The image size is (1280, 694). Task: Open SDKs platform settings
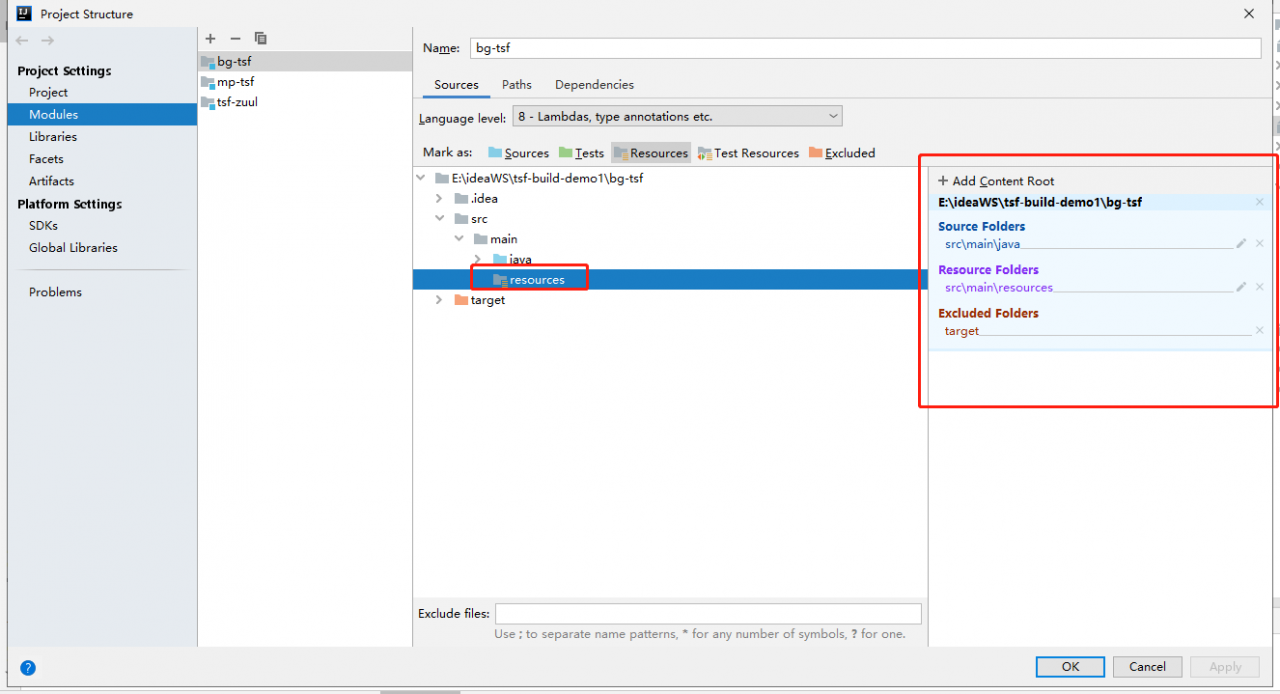point(43,226)
